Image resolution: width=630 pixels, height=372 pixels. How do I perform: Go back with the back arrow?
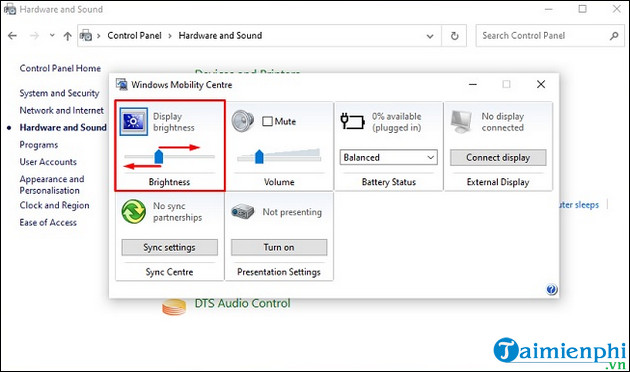tap(12, 36)
